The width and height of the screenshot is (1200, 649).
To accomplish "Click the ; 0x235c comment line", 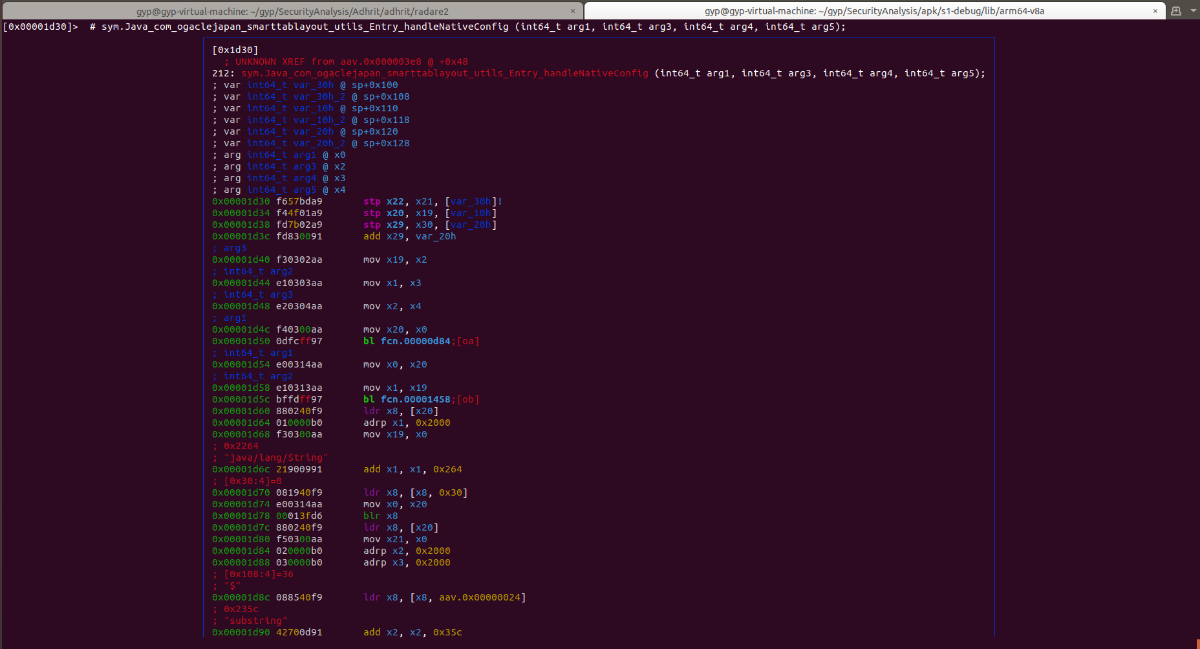I will click(x=236, y=609).
